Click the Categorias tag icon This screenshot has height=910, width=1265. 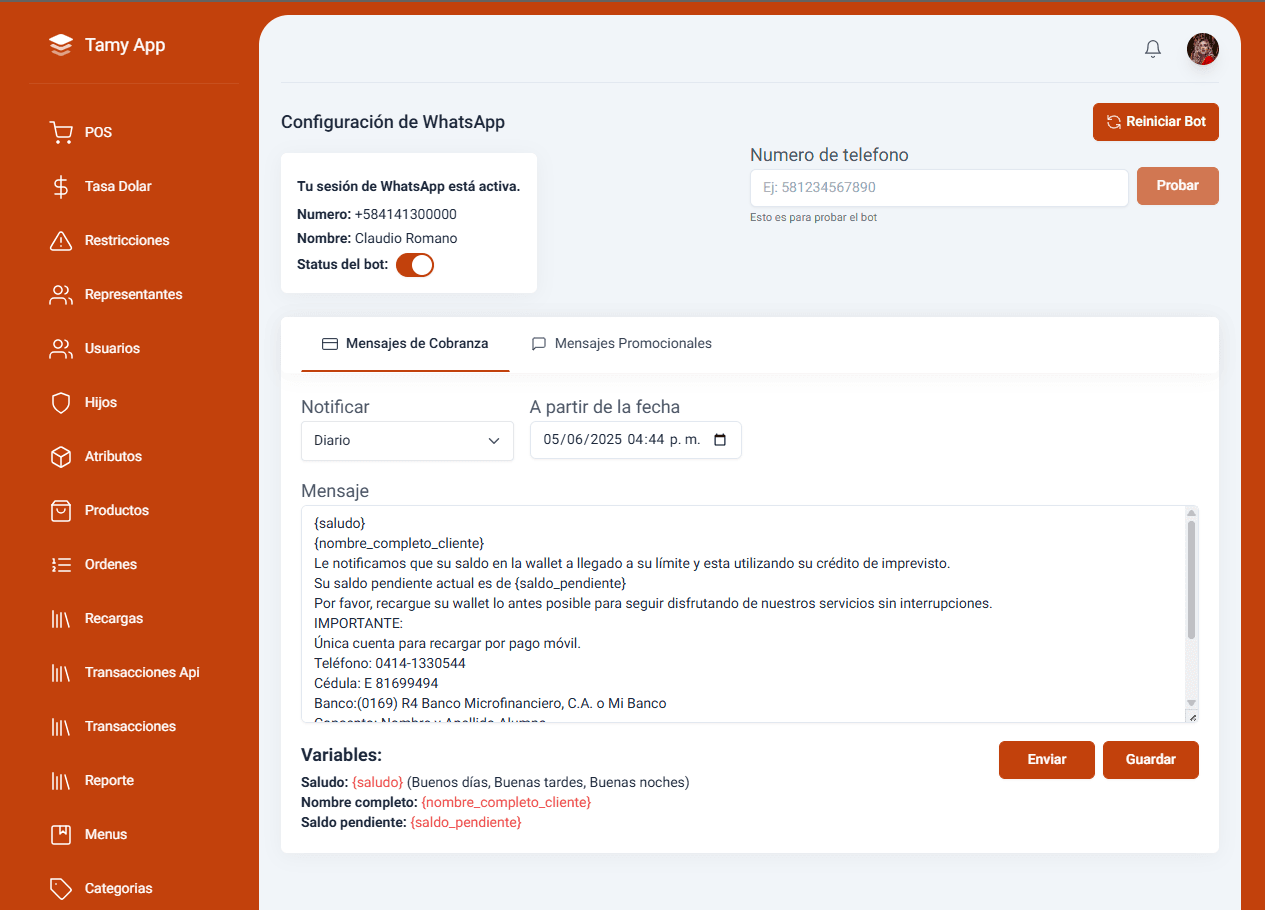click(x=61, y=888)
